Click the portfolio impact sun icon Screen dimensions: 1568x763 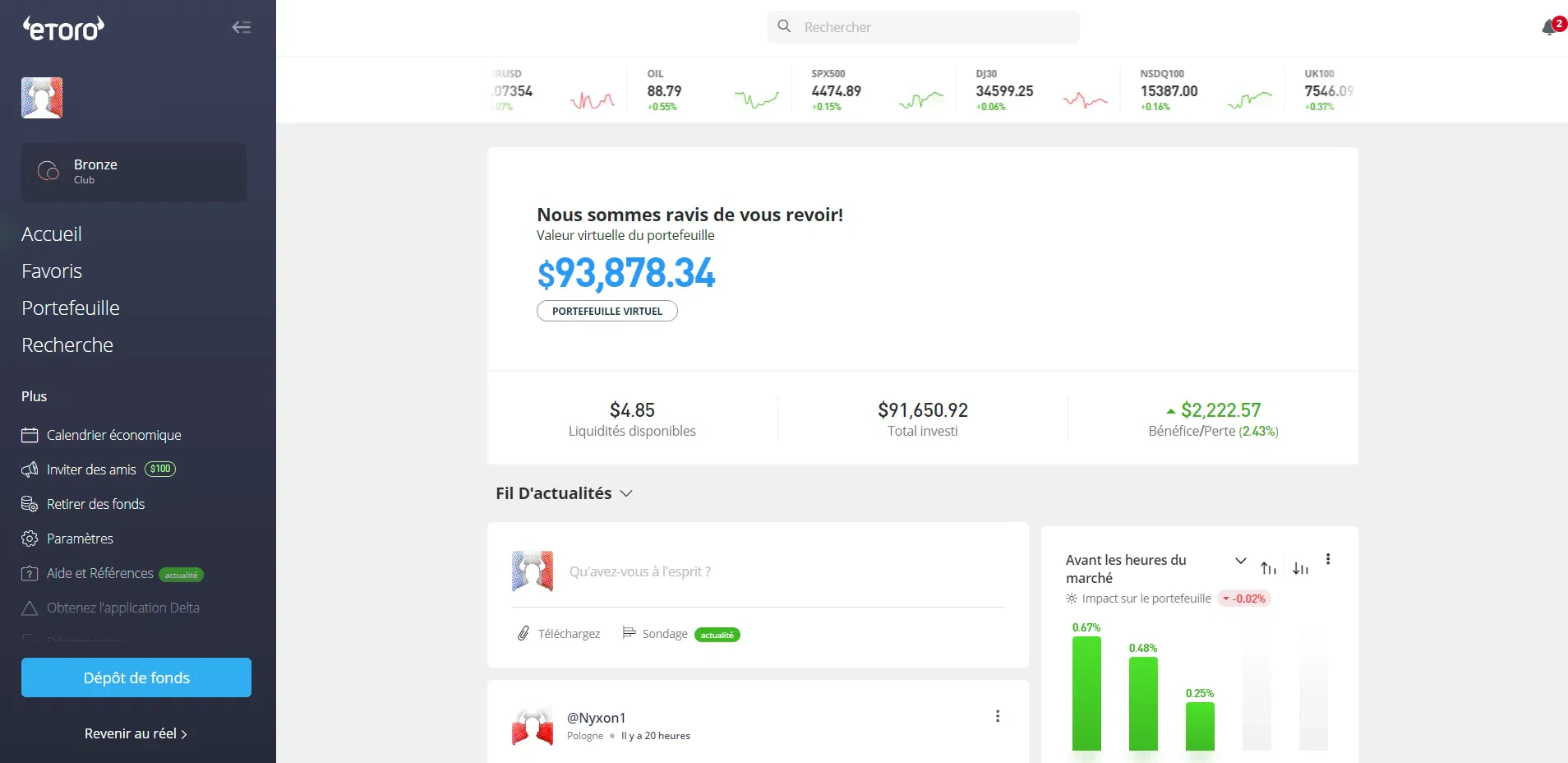[x=1072, y=599]
